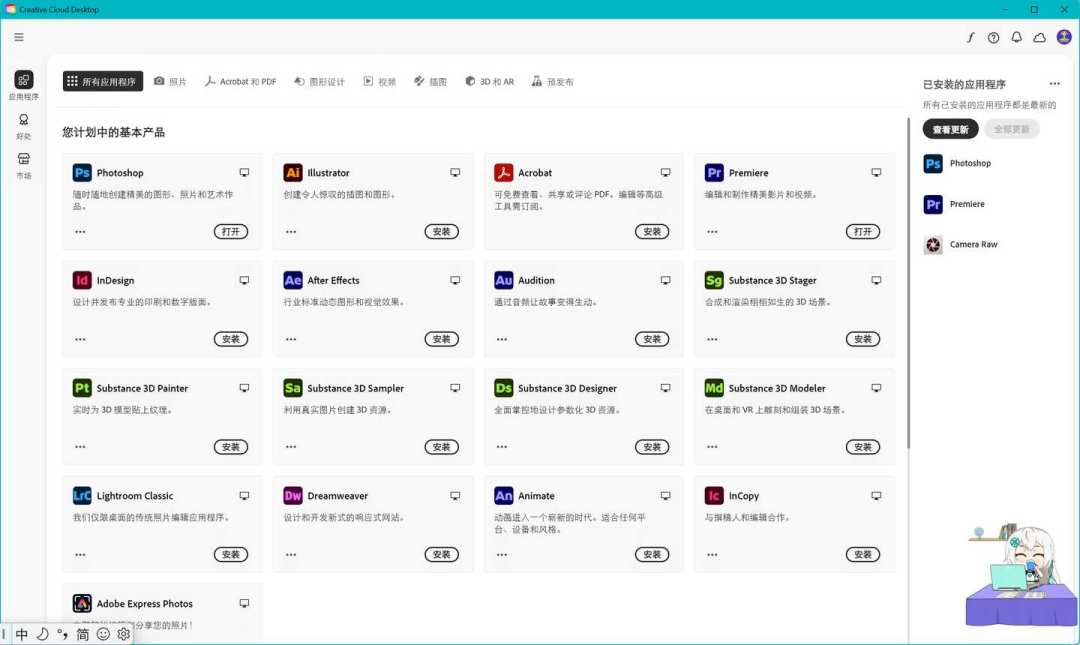Click the Substance 3D Designer Ds icon
This screenshot has width=1080, height=645.
[503, 388]
